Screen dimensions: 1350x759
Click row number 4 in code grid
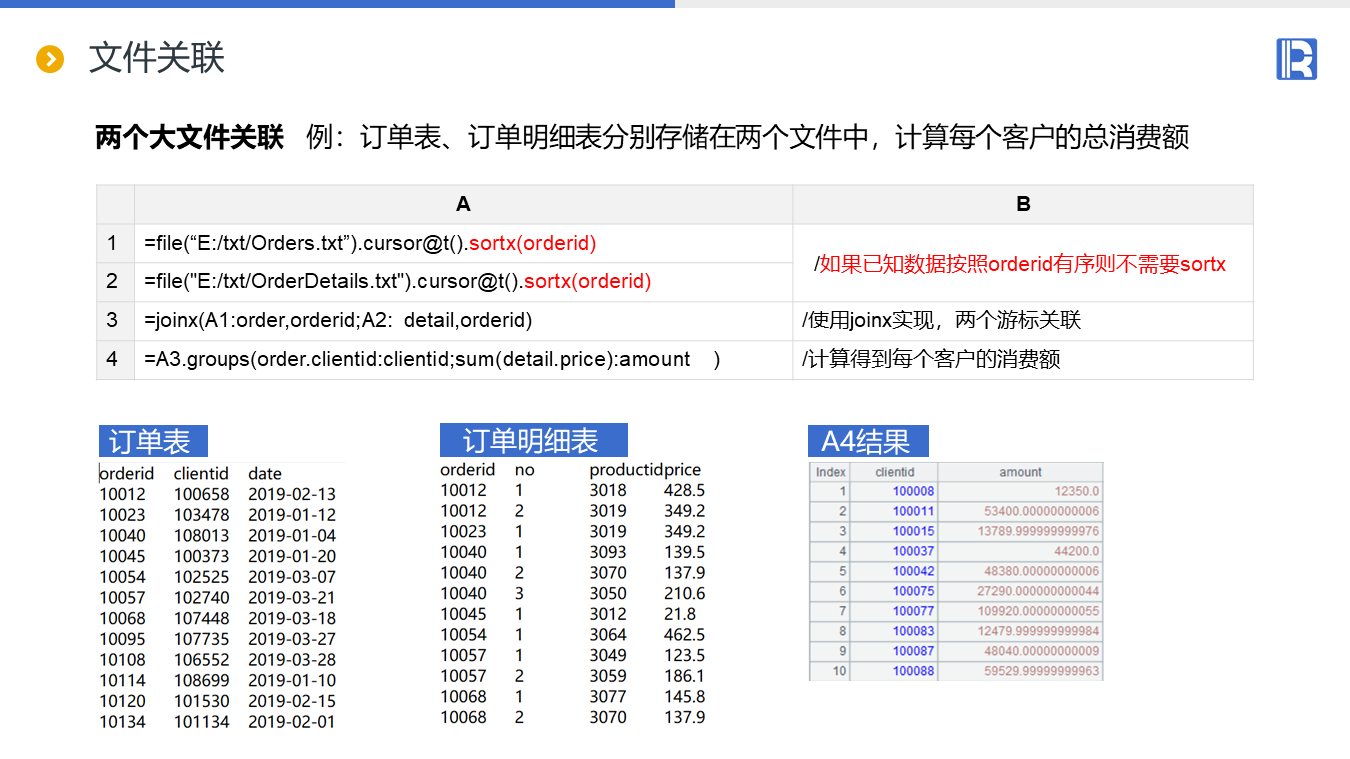pyautogui.click(x=113, y=359)
